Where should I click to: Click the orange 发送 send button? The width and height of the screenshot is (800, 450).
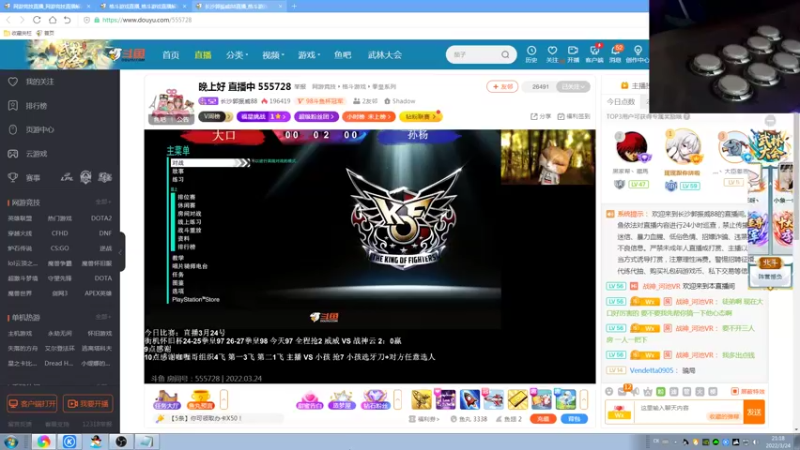(x=754, y=412)
